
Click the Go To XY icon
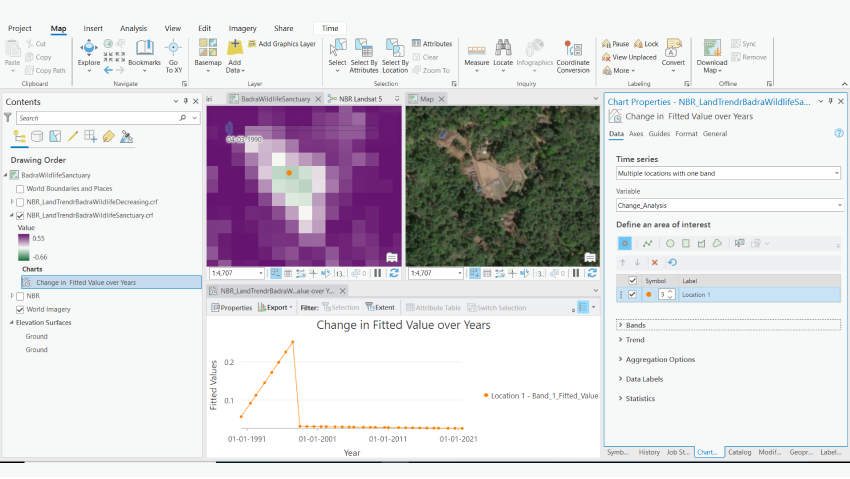174,52
